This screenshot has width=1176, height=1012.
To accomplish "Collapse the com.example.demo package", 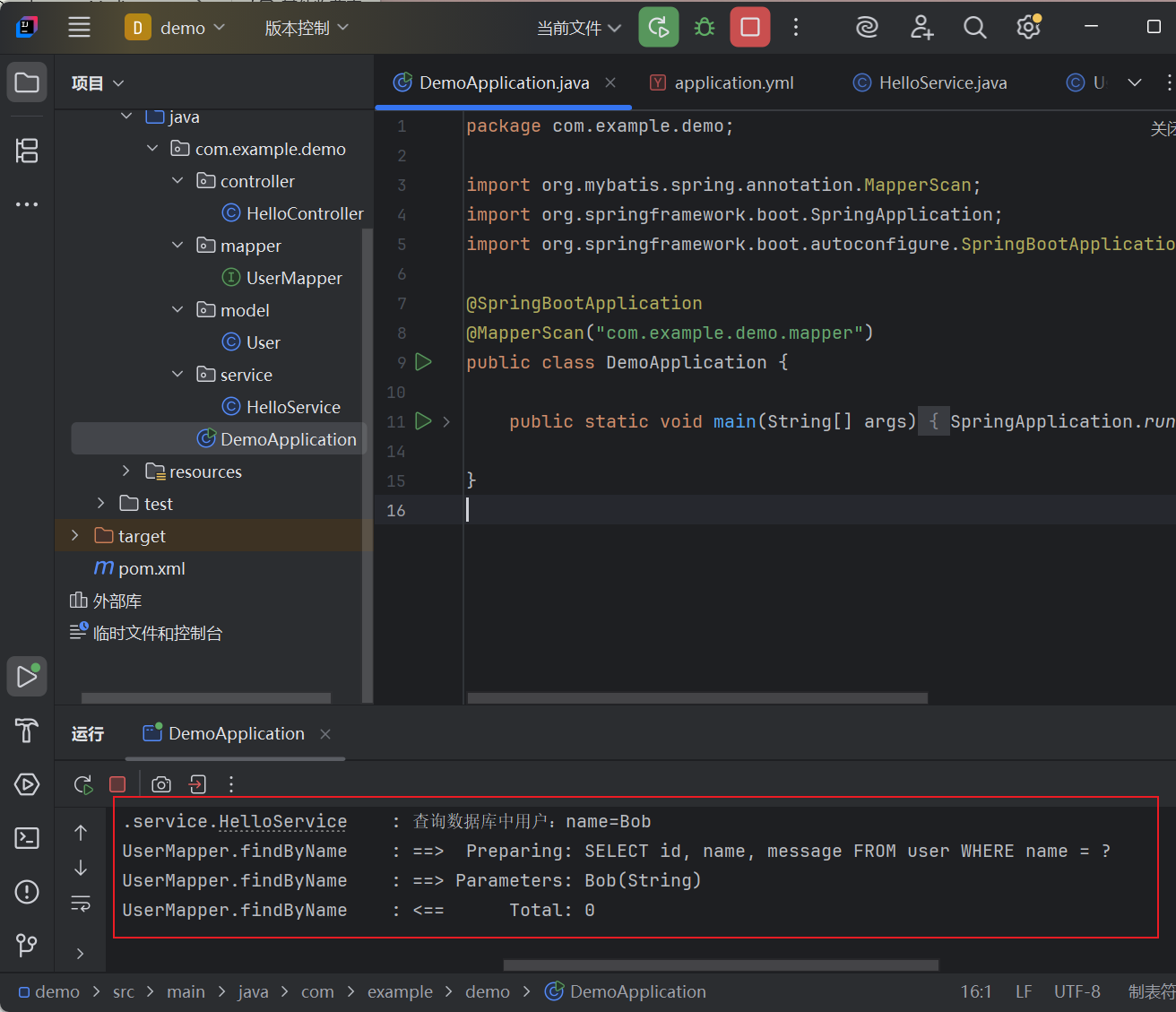I will [152, 148].
